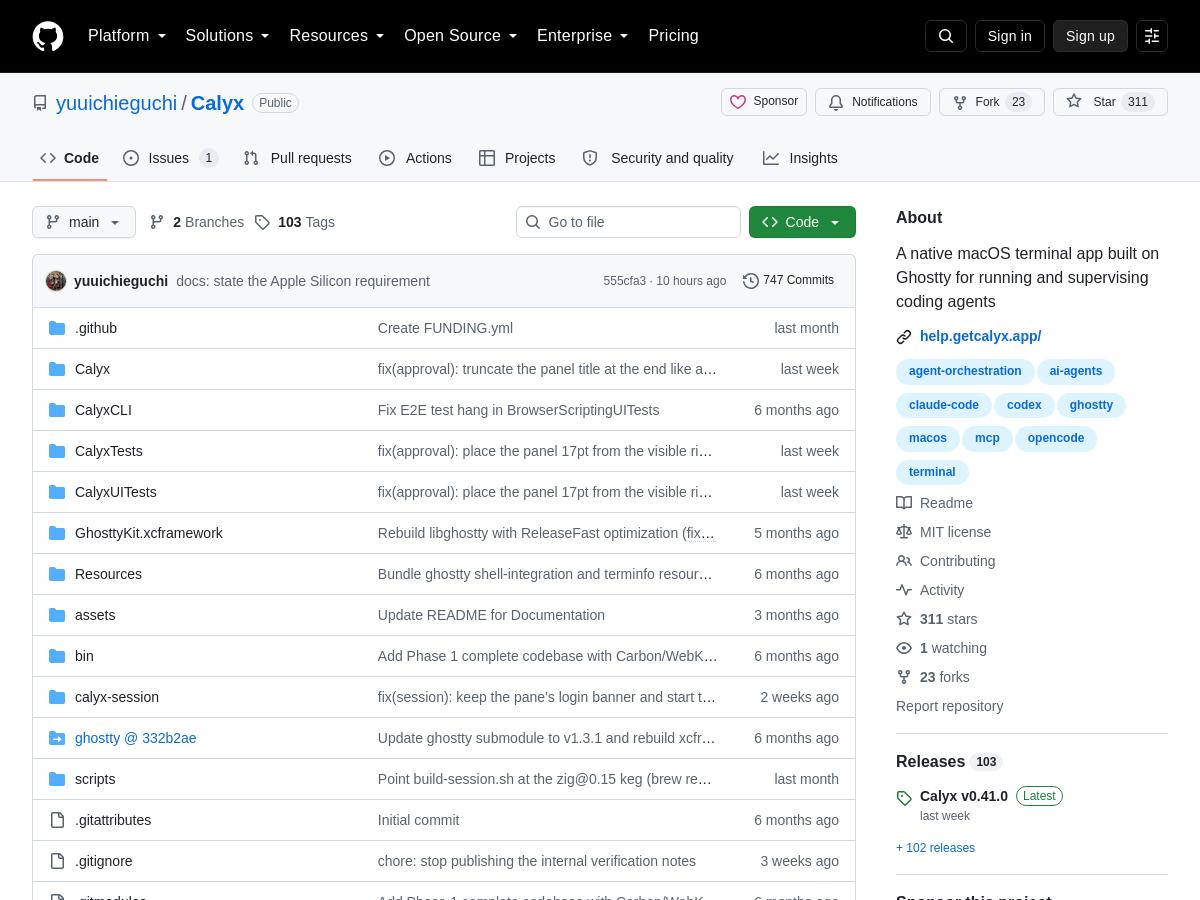Go to the Actions tab
Image resolution: width=1200 pixels, height=900 pixels.
tap(415, 158)
